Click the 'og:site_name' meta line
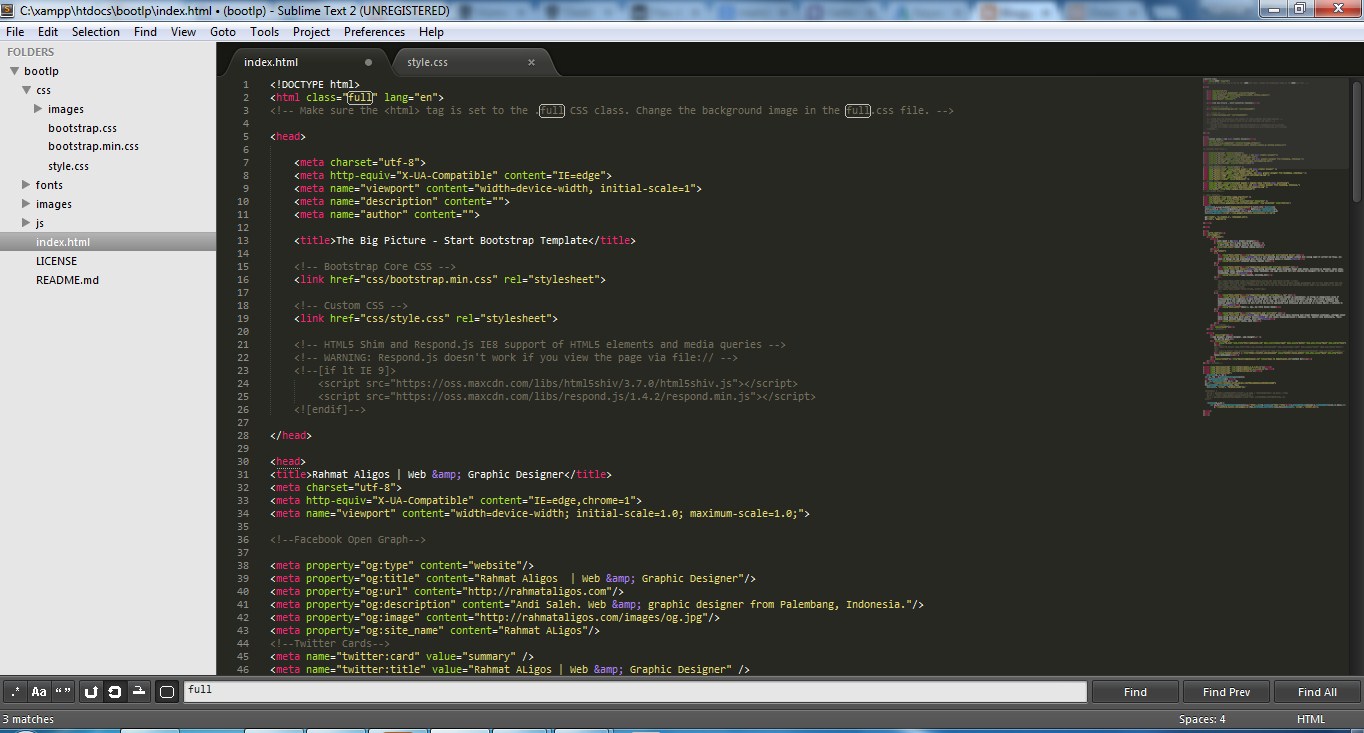Screen dimensions: 1364x733 coord(435,630)
